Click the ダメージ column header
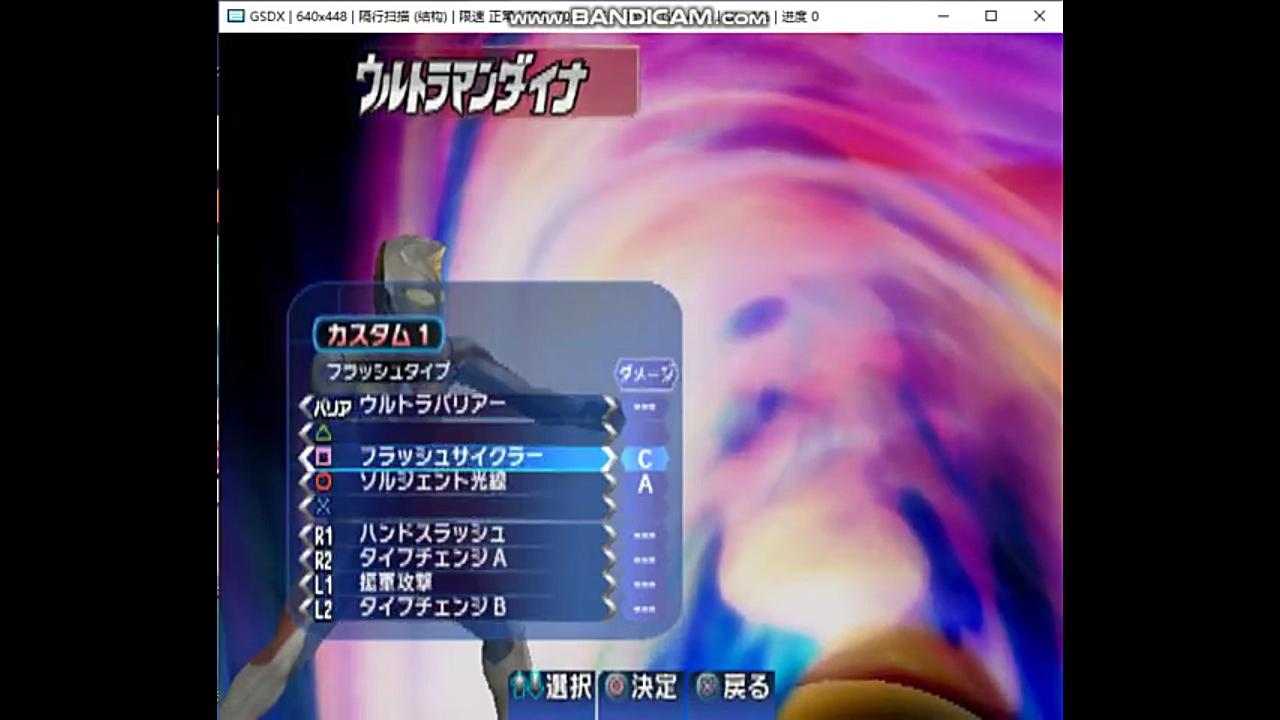The image size is (1280, 720). pos(646,373)
